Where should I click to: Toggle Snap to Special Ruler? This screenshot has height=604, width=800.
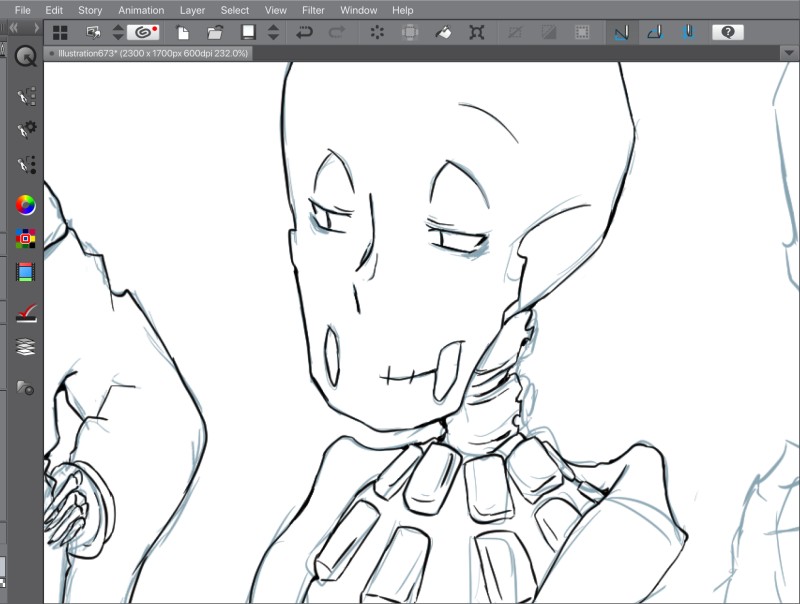click(655, 33)
